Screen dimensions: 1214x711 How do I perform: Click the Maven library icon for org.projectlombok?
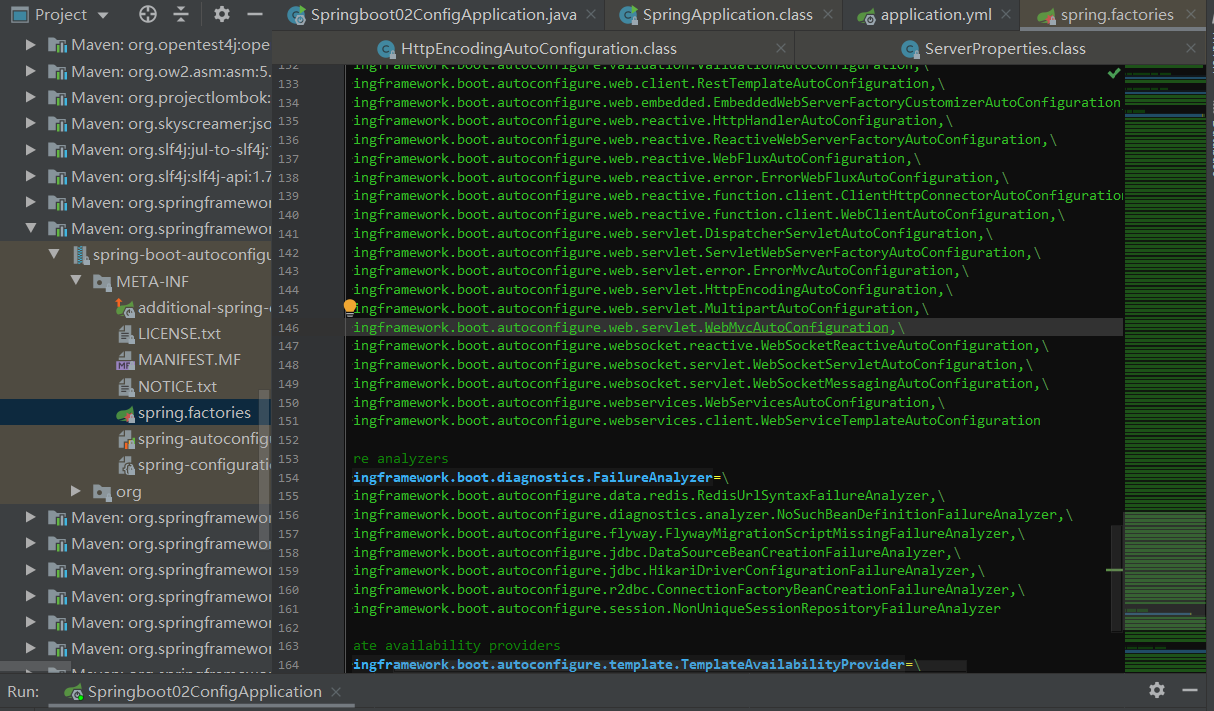click(57, 98)
